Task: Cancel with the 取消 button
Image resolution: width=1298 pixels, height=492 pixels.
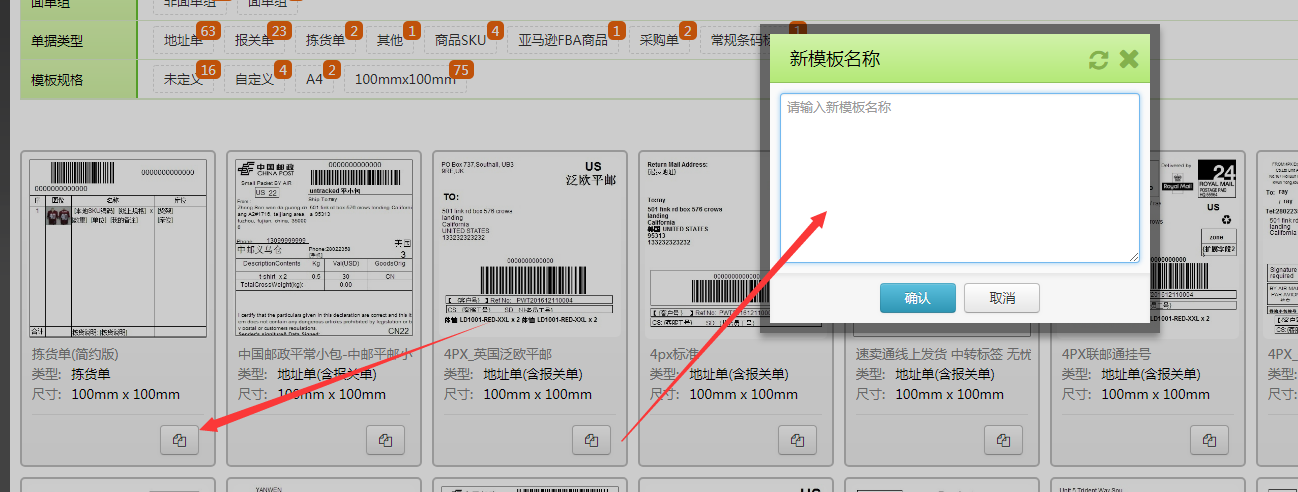Action: coord(1002,298)
